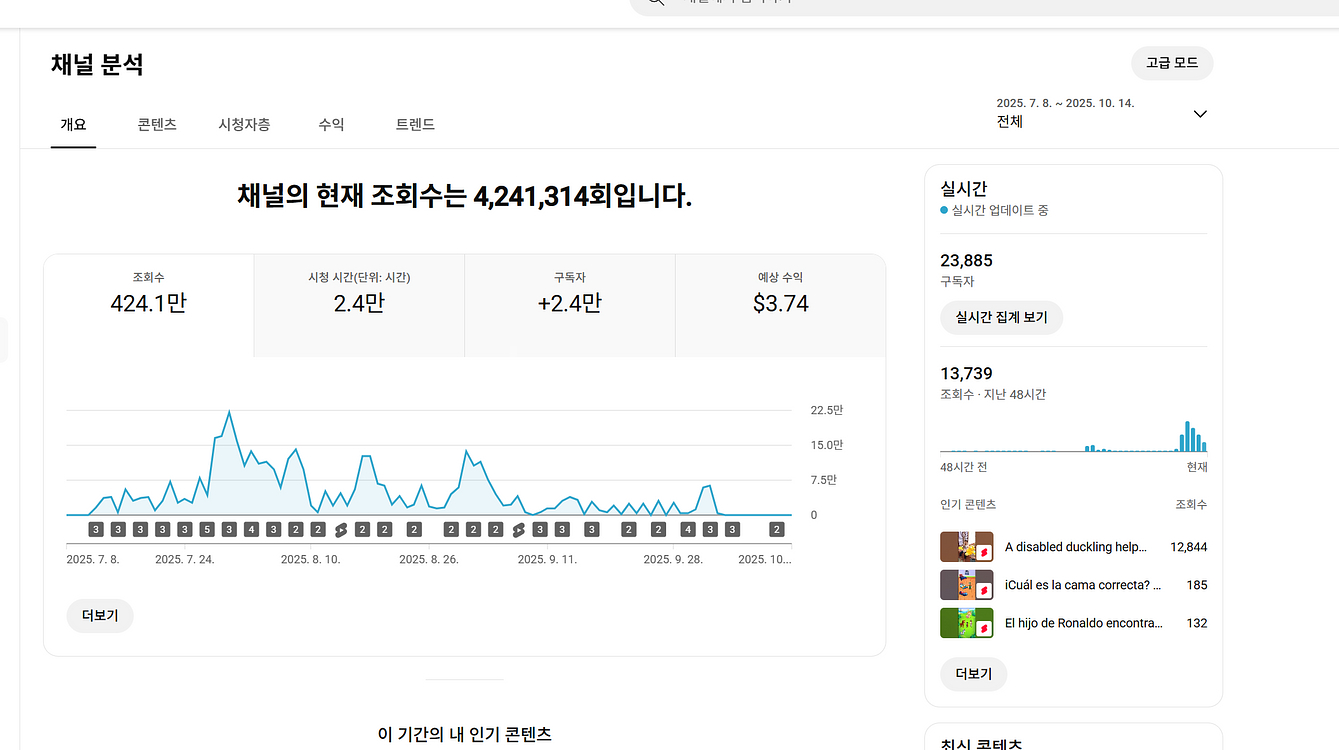Open the 'El hijo de Ronaldo' video title
The height and width of the screenshot is (750, 1339).
tap(1083, 623)
